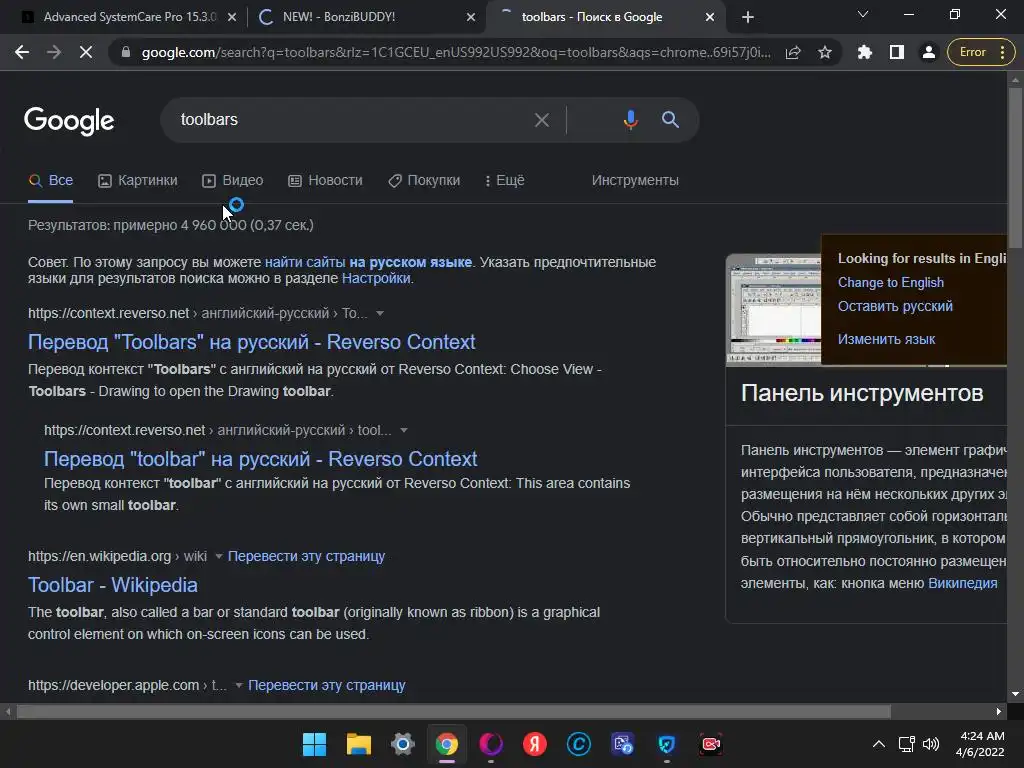Open the tab search chevron
The width and height of the screenshot is (1024, 768).
tap(863, 14)
